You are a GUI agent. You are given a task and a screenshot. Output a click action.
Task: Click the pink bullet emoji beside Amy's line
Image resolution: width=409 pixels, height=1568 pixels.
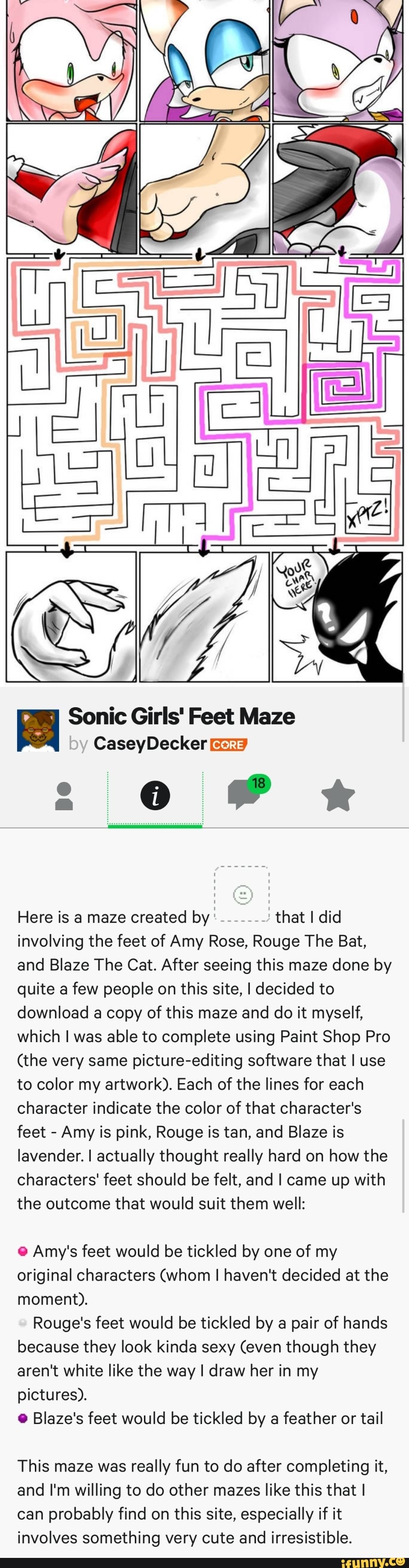(23, 1251)
